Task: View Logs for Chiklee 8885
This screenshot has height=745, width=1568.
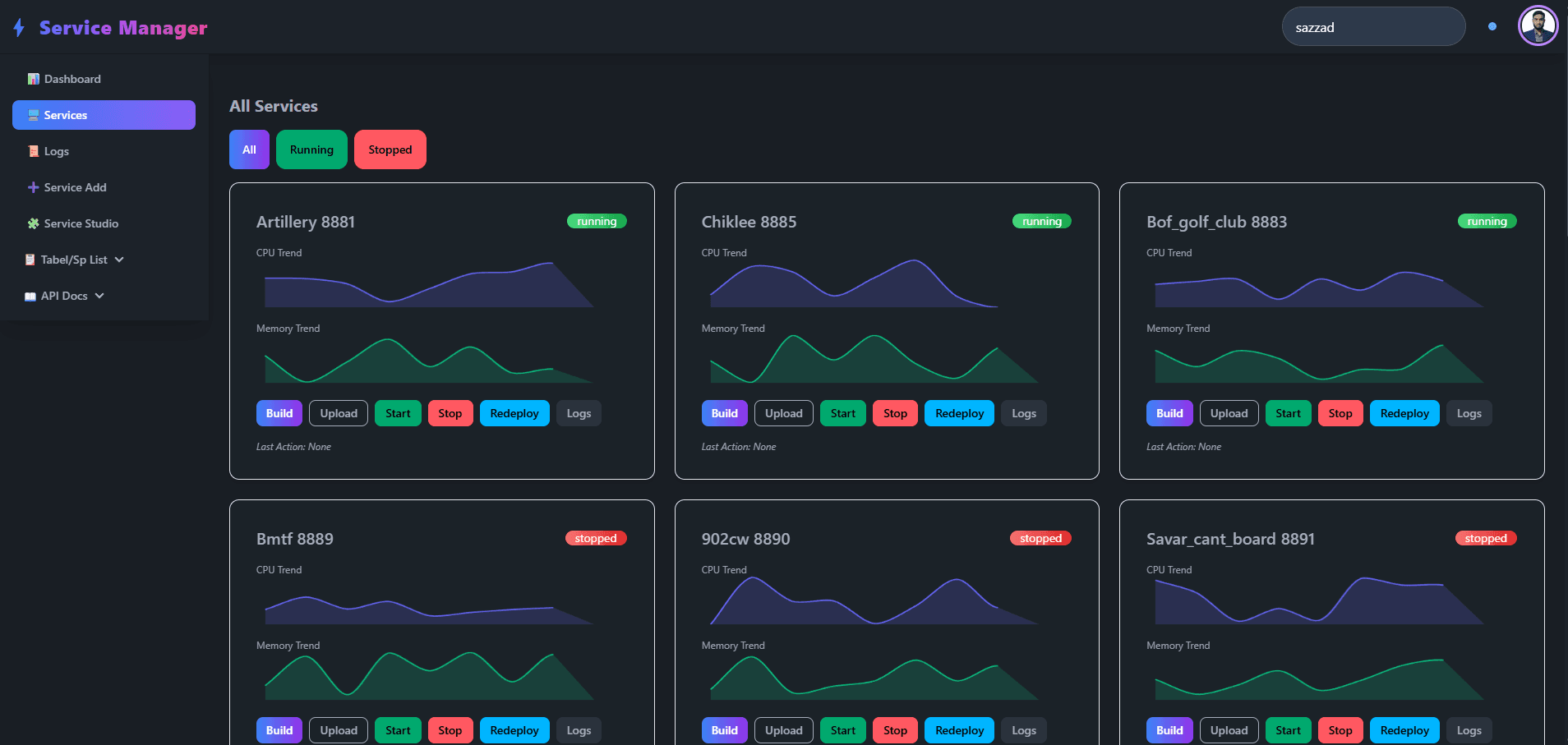Action: 1024,413
